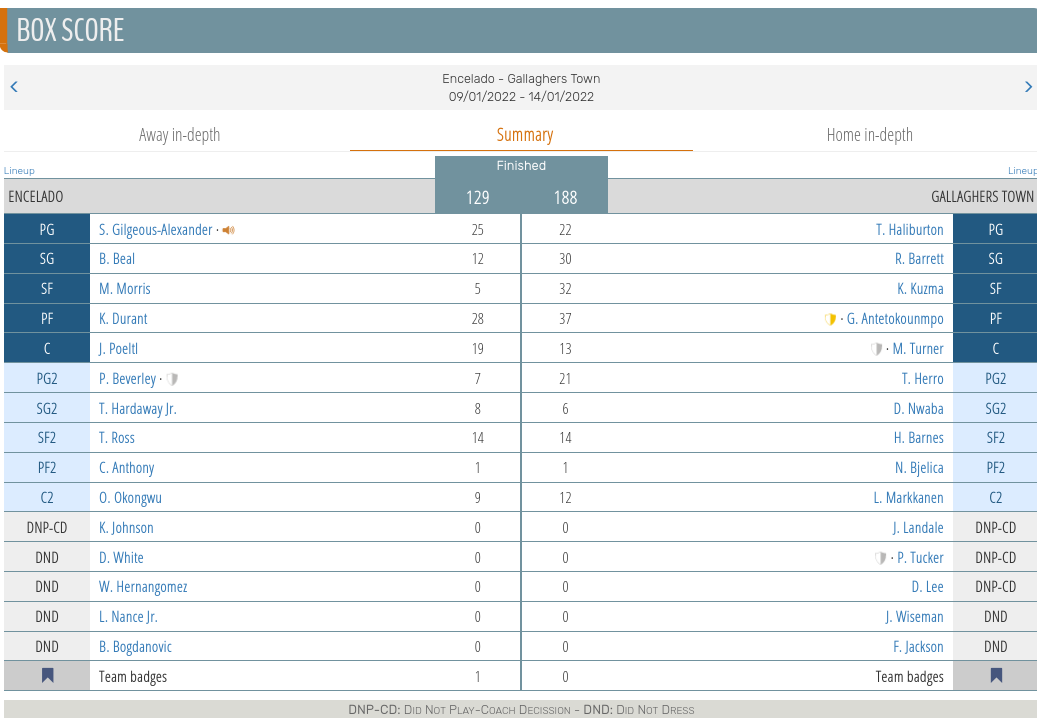Open T. Hardaway Jr. player link
This screenshot has width=1037, height=727.
point(138,409)
